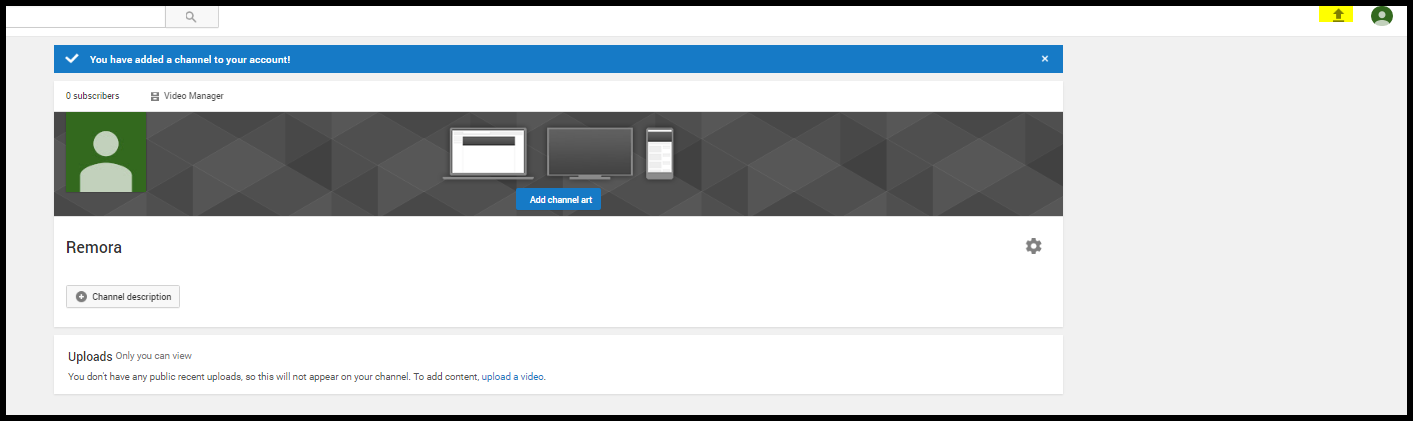This screenshot has height=421, width=1413.
Task: Dismiss the channel added notification
Action: tap(1045, 59)
